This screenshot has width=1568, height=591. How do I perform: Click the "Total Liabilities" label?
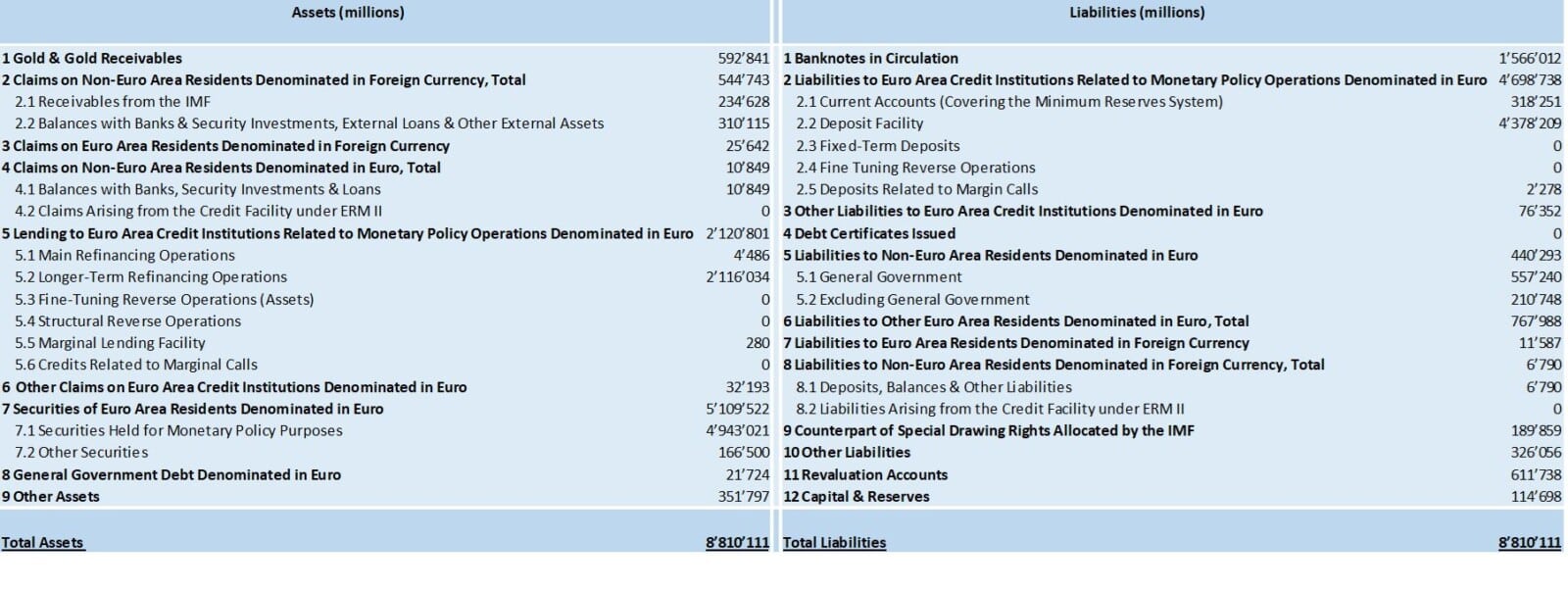coord(835,542)
